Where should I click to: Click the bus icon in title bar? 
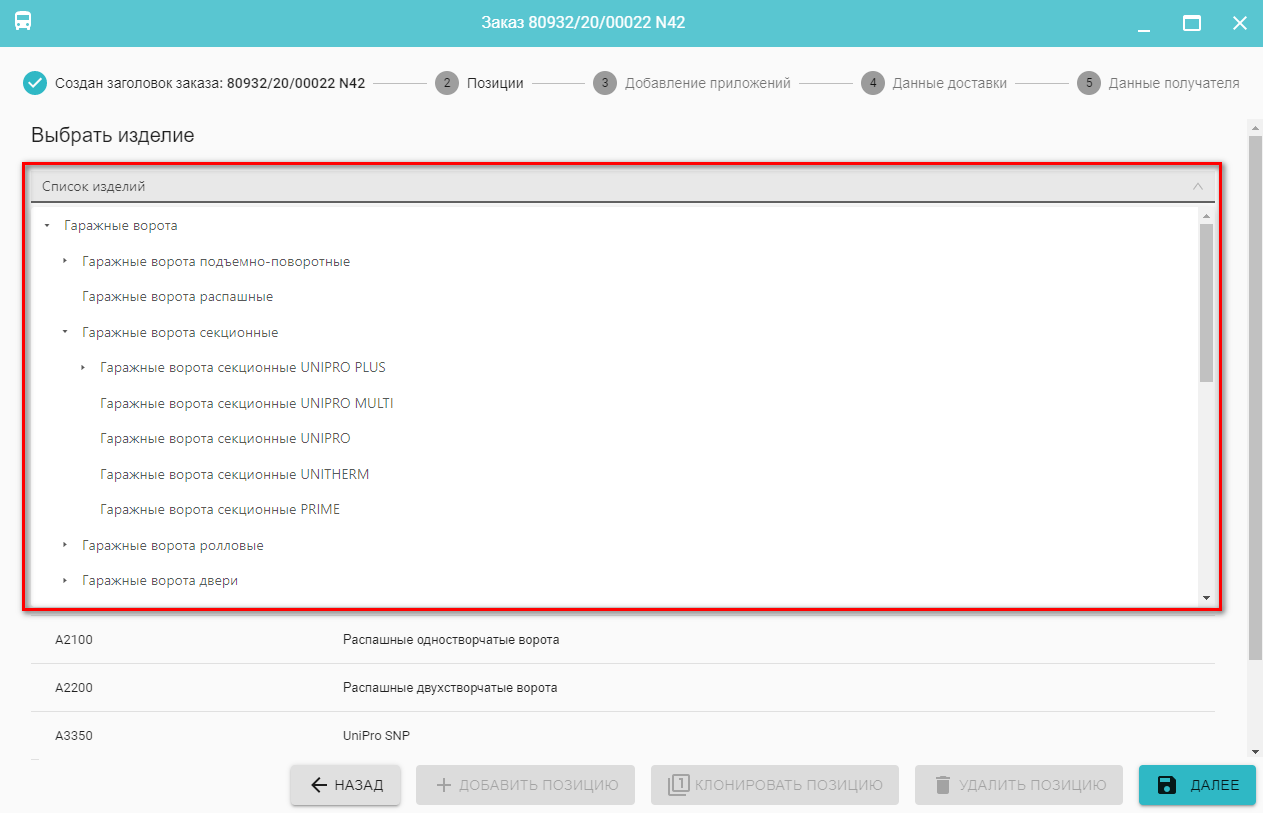coord(23,21)
